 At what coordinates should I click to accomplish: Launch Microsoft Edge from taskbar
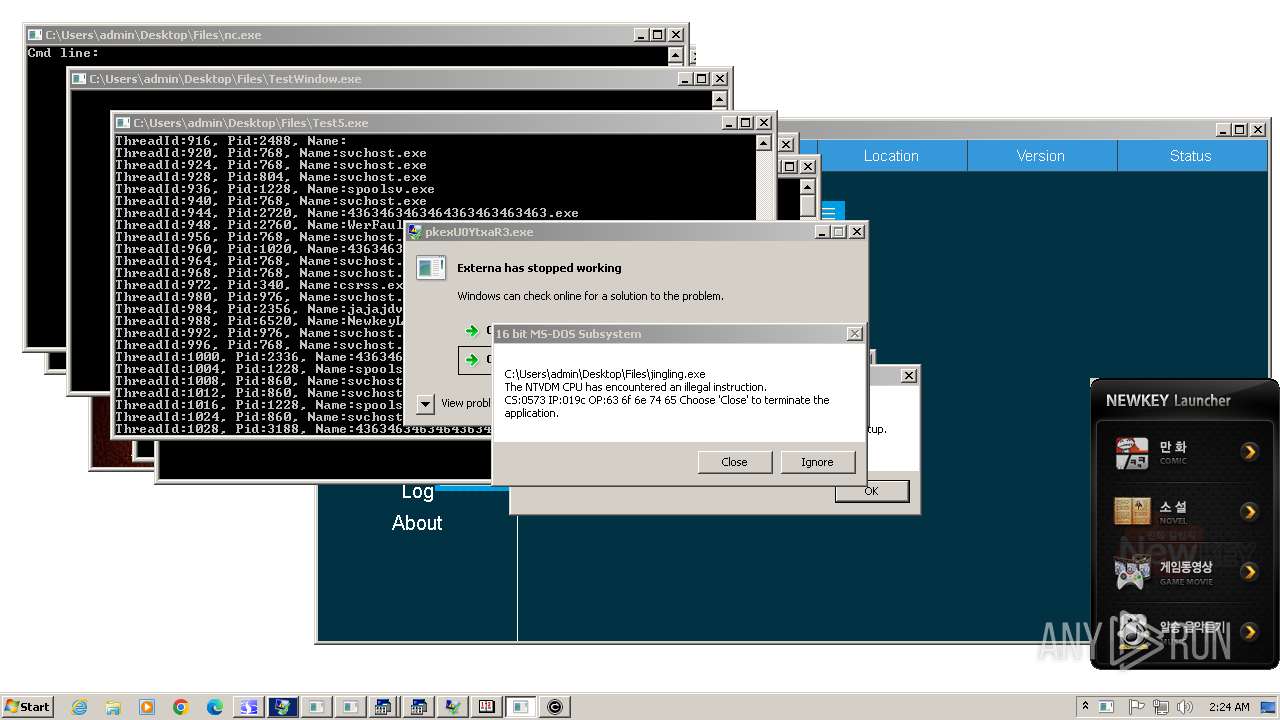point(215,707)
